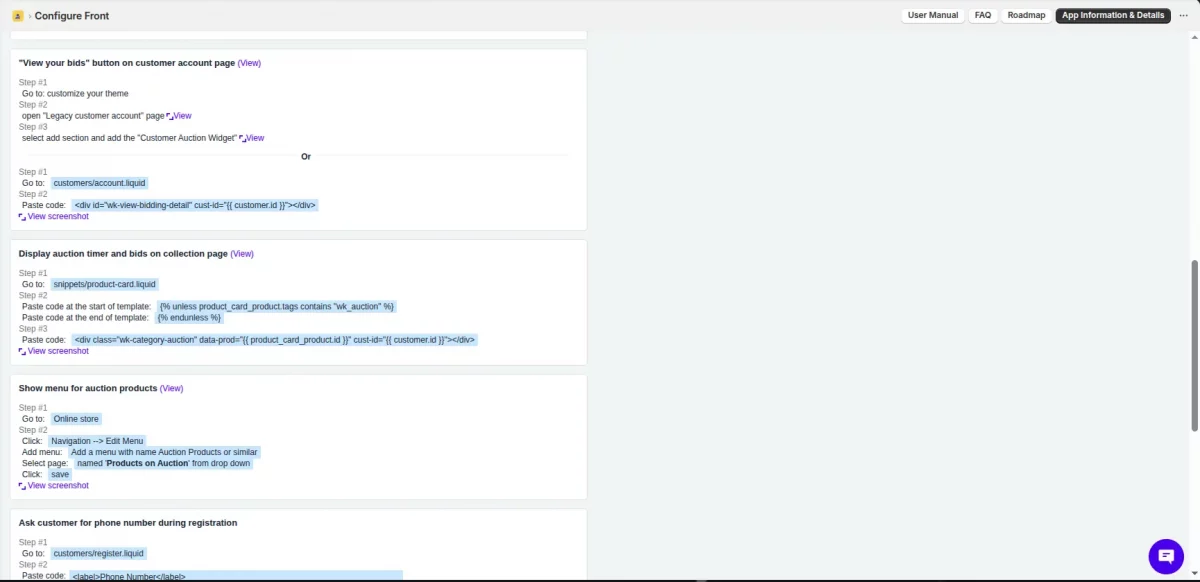
Task: Click the Phone Number label code snippet
Action: tap(236, 576)
